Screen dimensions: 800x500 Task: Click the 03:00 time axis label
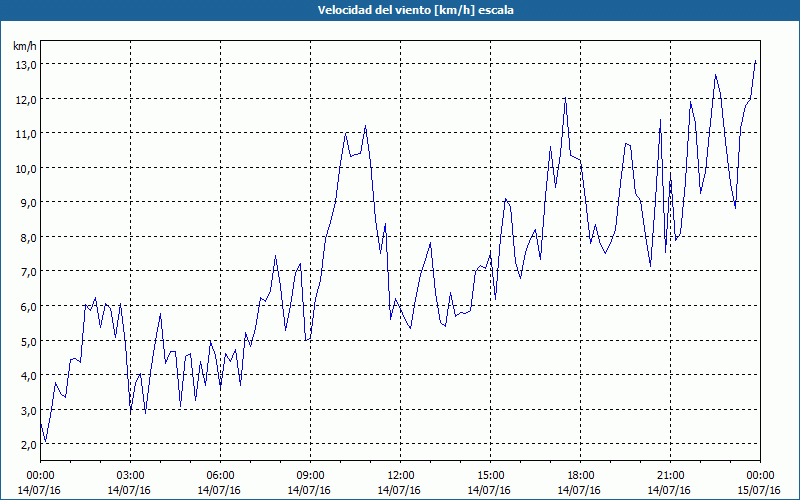tap(131, 476)
